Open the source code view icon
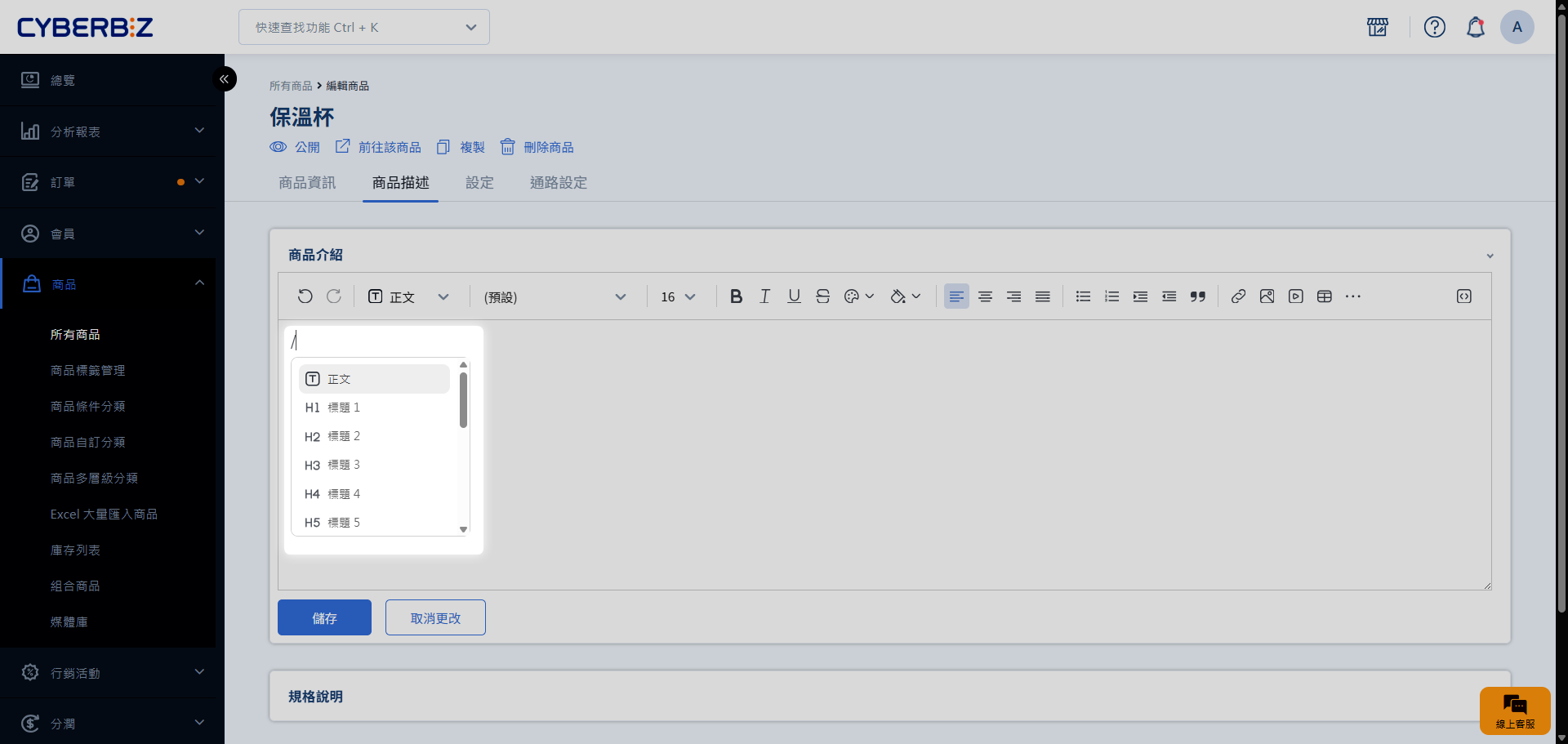1568x744 pixels. (1463, 296)
